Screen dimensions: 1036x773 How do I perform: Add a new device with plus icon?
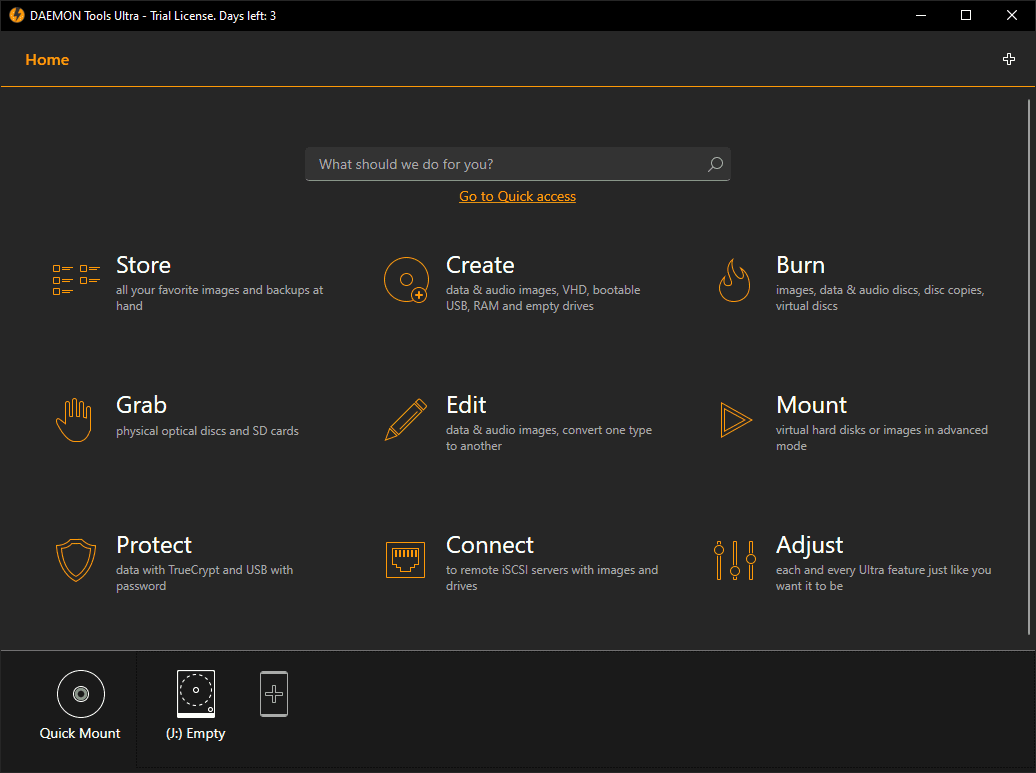pos(274,694)
